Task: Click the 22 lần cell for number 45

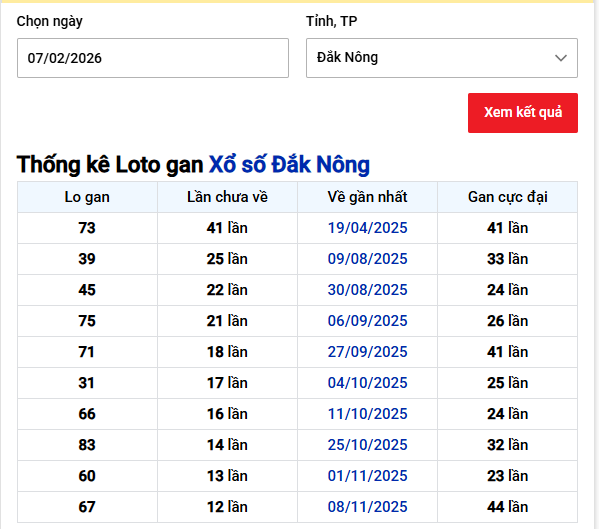Action: (227, 290)
